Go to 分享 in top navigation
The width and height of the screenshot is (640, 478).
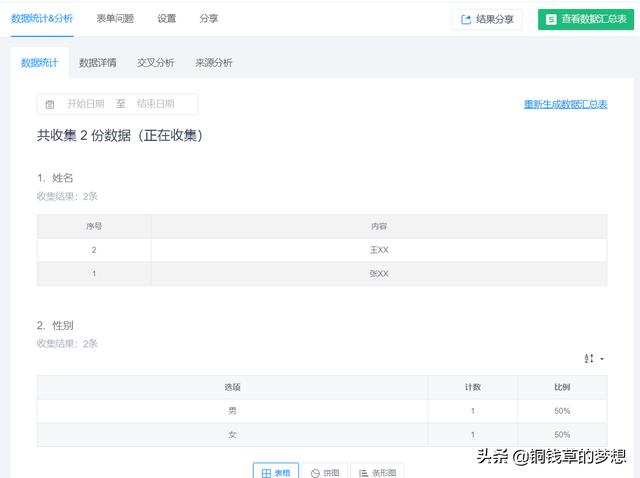click(208, 18)
